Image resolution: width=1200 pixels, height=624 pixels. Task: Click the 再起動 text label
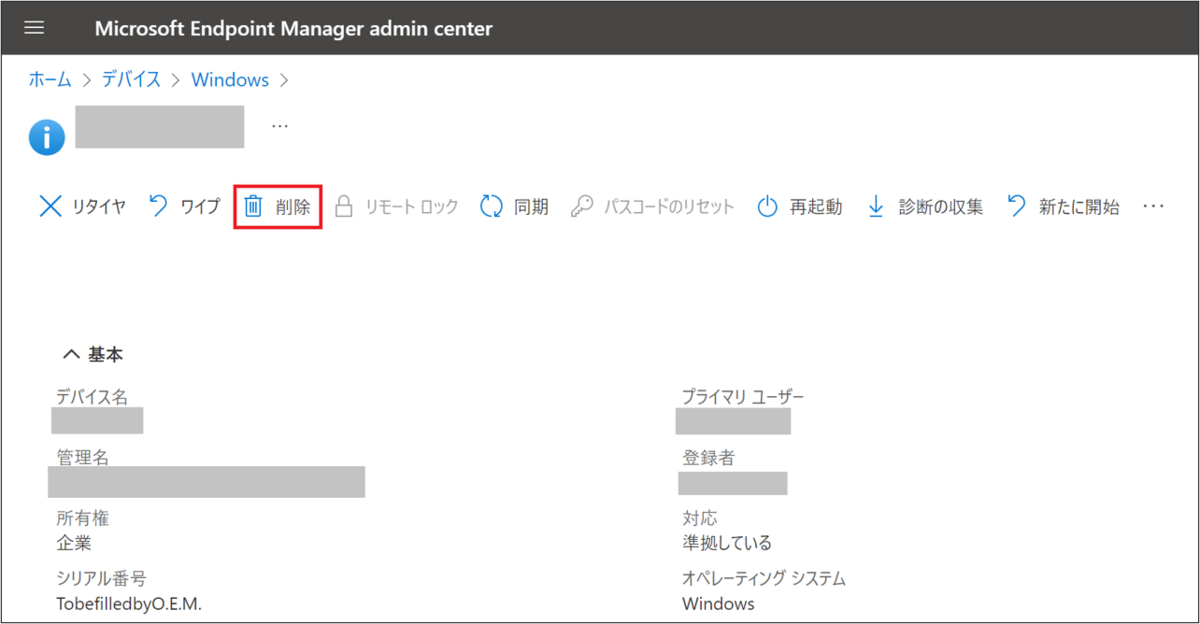pos(816,207)
